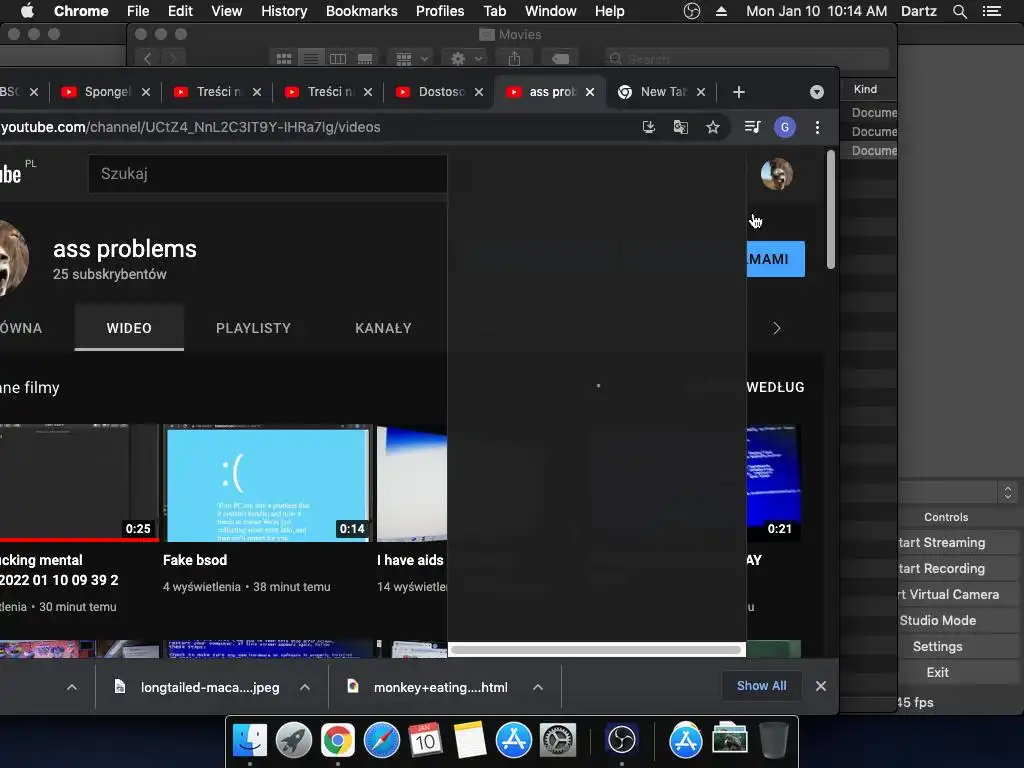
Task: Switch to the Dostoso tab
Action: [441, 92]
